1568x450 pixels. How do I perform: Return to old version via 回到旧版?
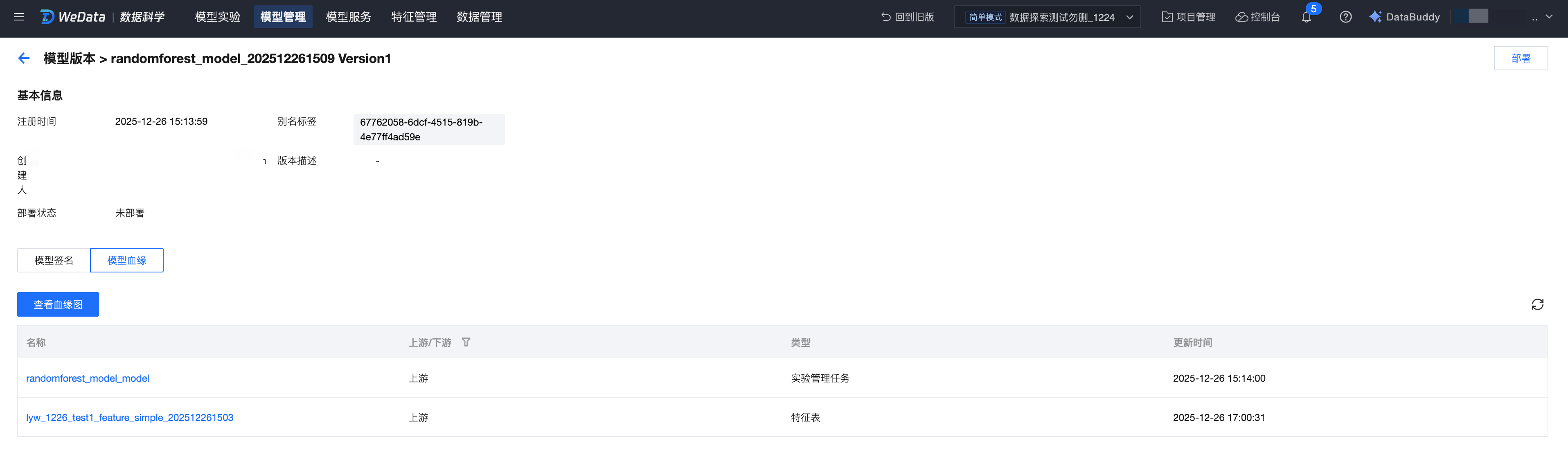(907, 17)
